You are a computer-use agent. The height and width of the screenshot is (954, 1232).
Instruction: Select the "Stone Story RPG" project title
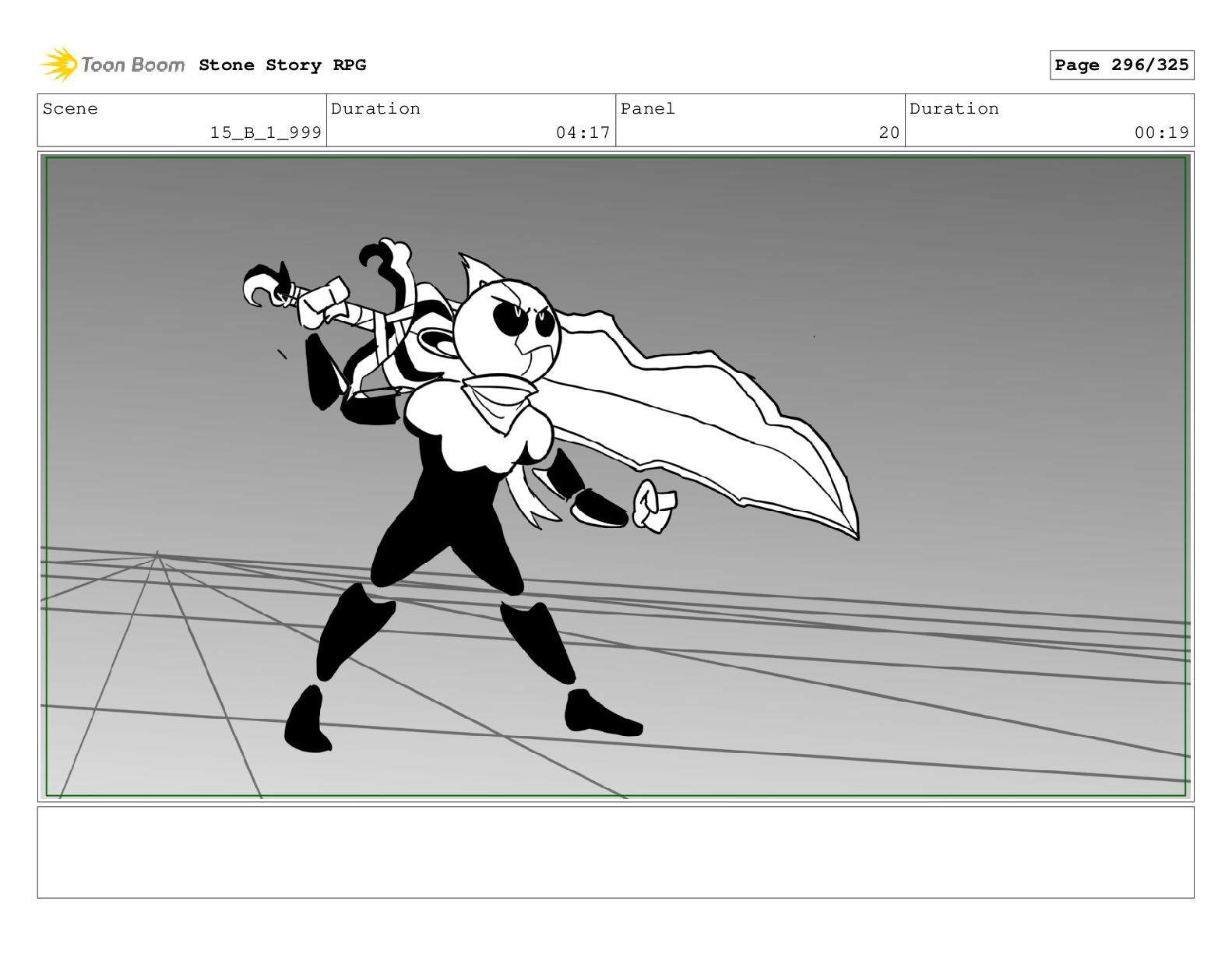tap(282, 65)
